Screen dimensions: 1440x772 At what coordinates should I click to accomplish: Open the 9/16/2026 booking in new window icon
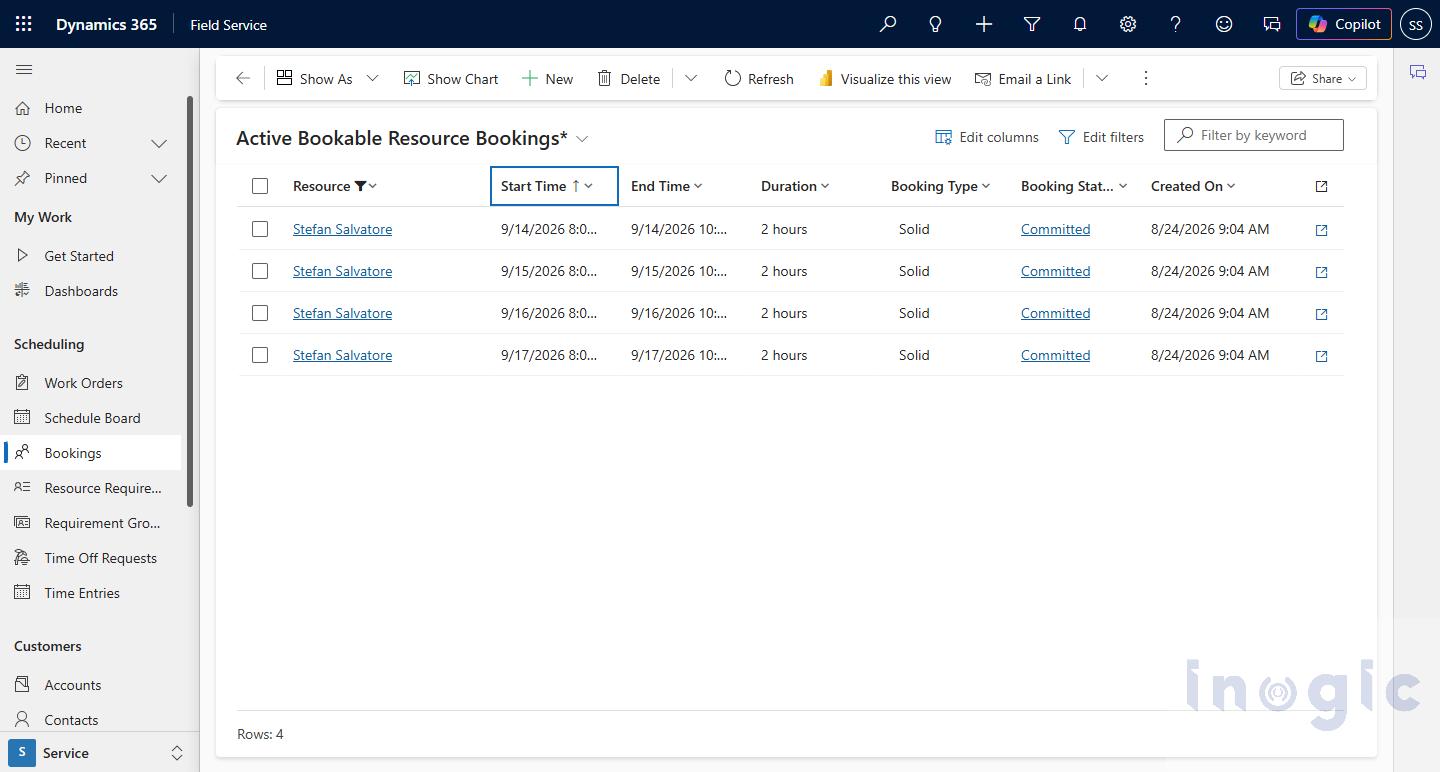tap(1321, 314)
